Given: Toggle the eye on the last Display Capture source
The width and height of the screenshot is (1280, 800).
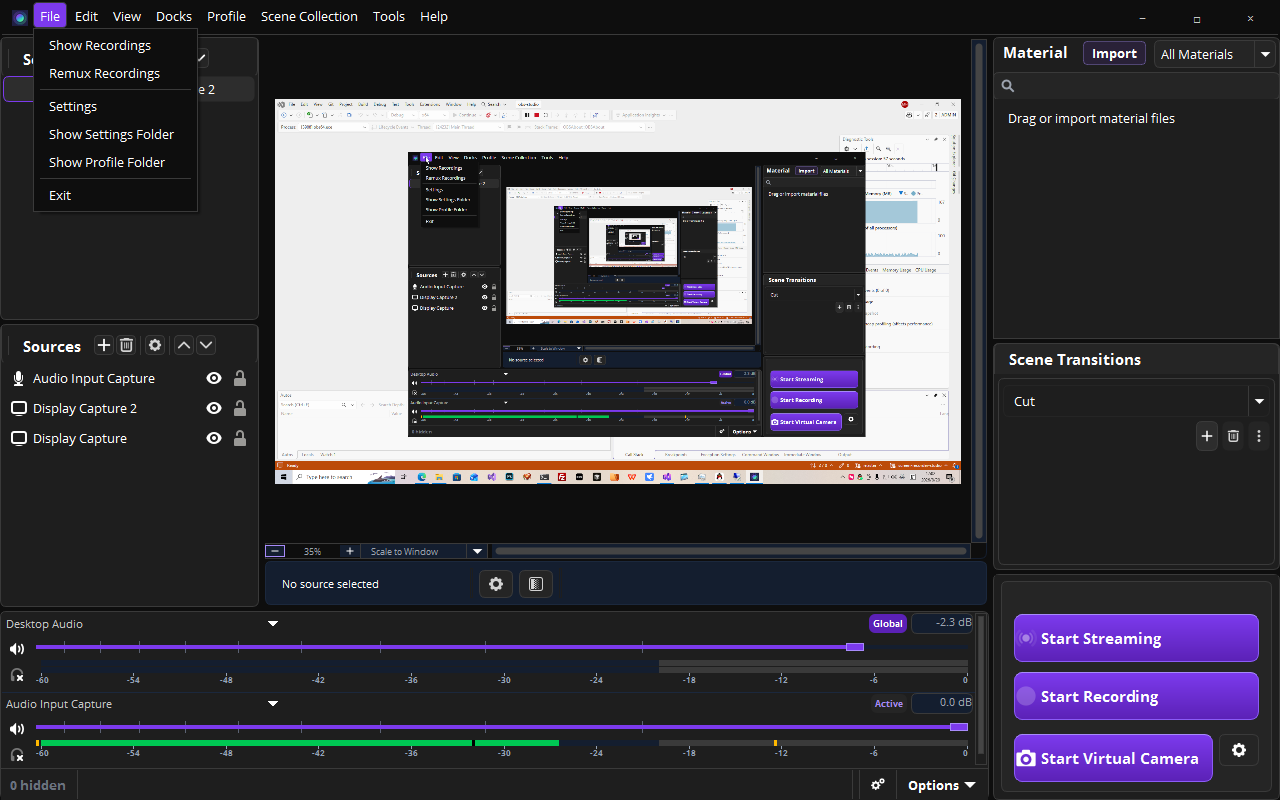Looking at the screenshot, I should 213,438.
